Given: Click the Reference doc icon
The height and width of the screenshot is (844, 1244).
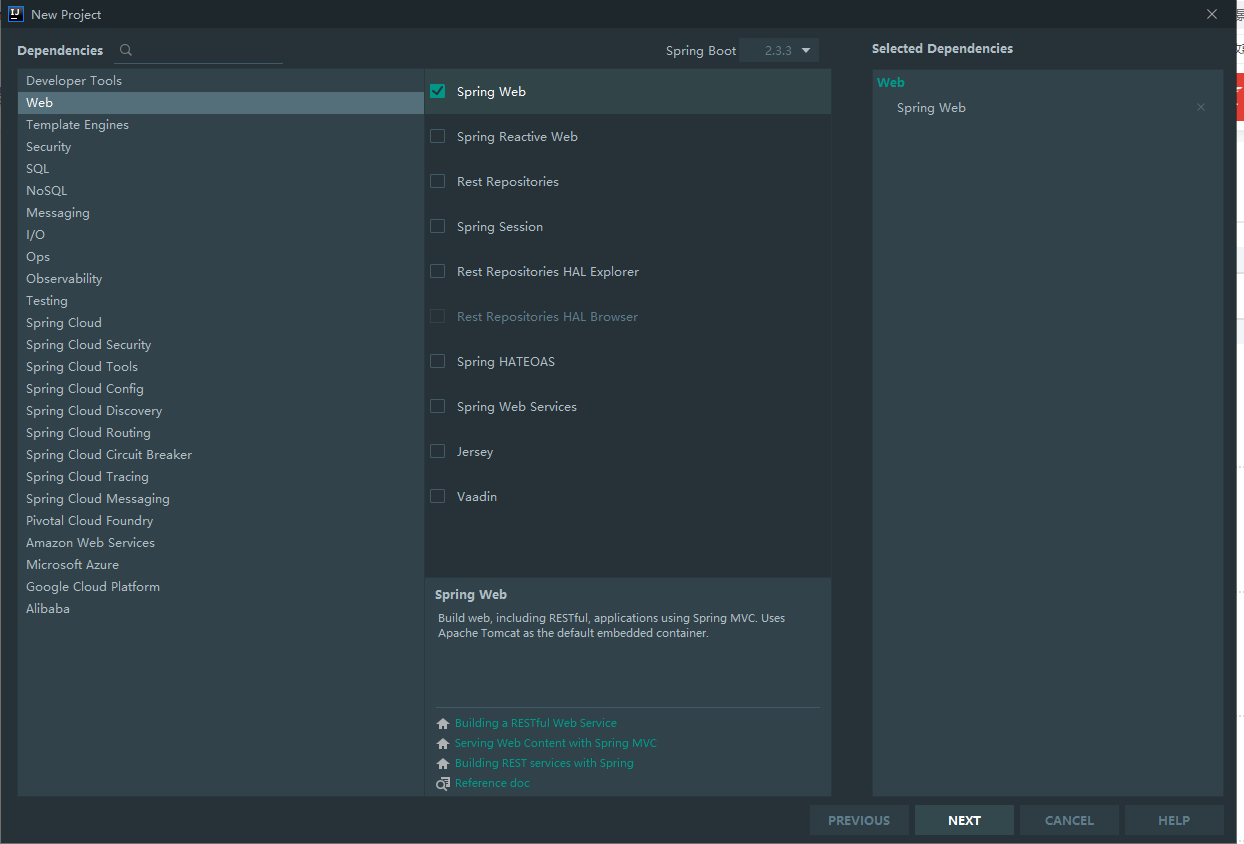Looking at the screenshot, I should click(443, 784).
